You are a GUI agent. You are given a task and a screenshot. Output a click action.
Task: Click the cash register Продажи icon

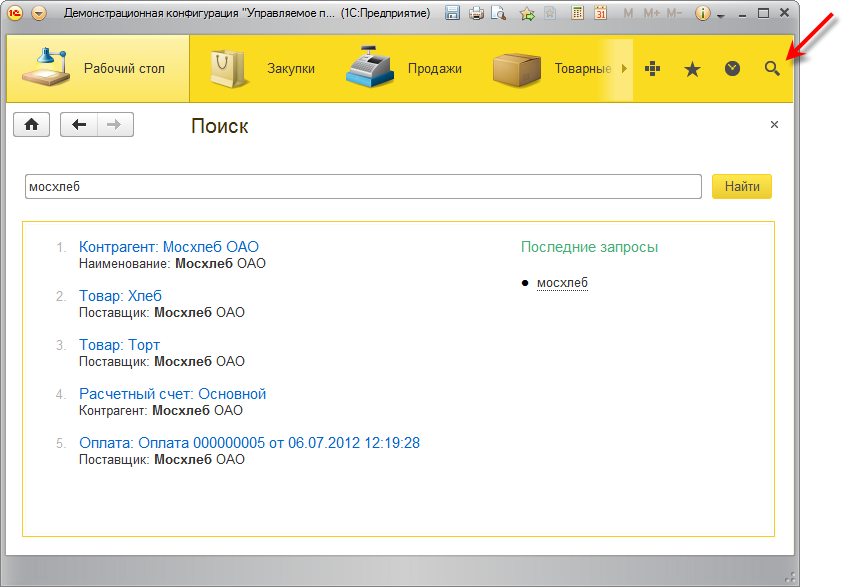(370, 67)
